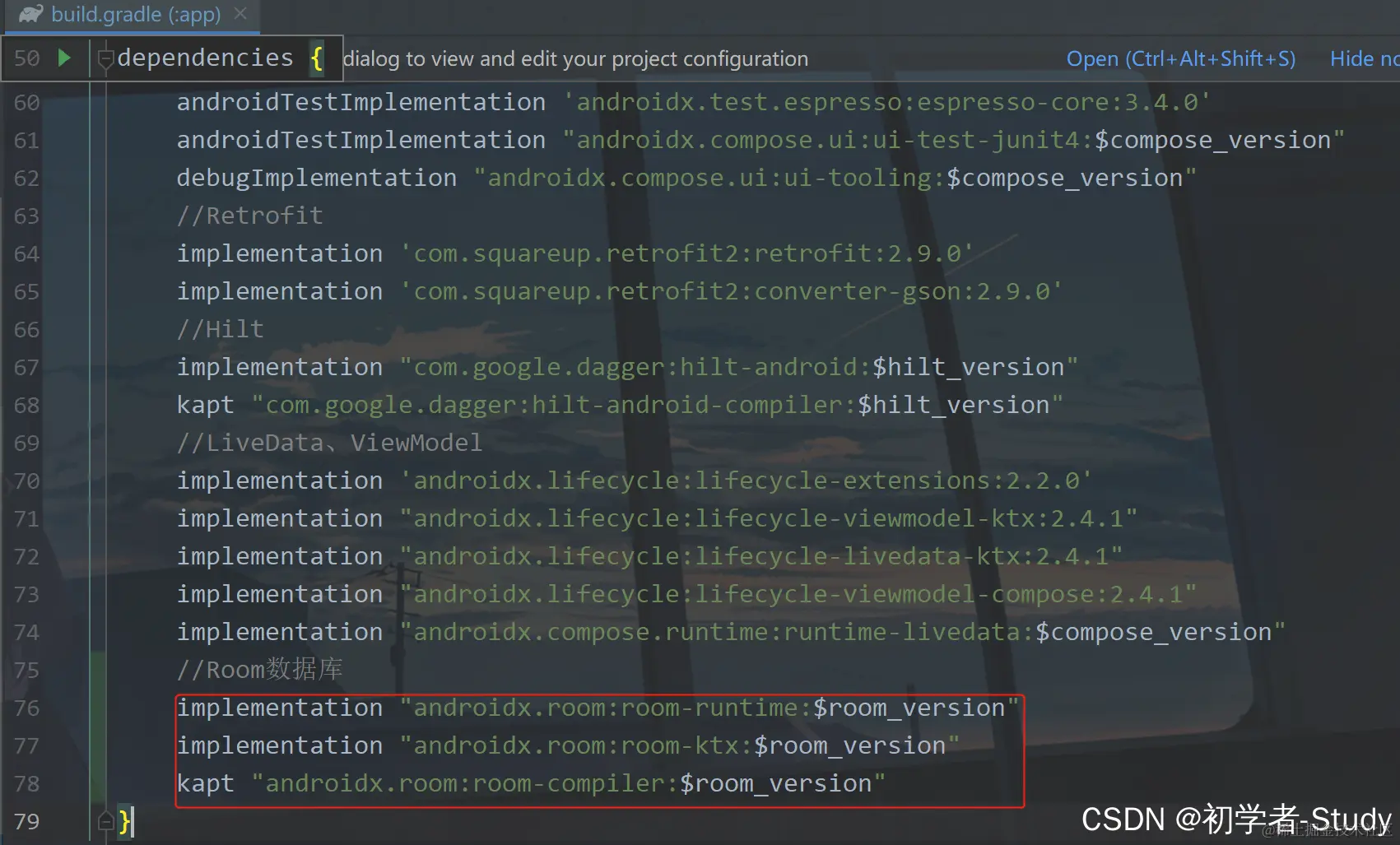Click line number 60 in the gutter
1400x845 pixels.
[x=26, y=103]
